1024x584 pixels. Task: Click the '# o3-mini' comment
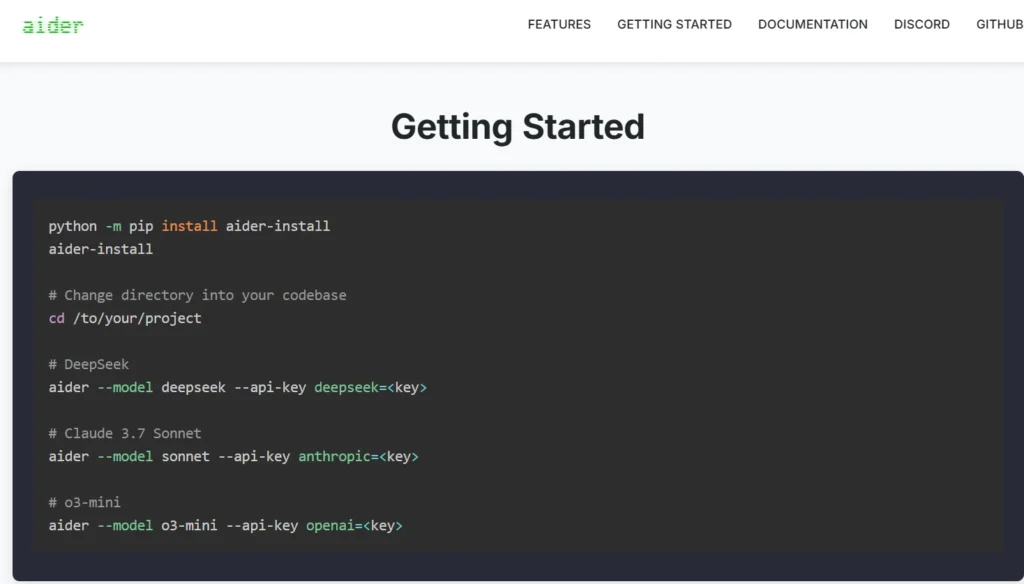[x=84, y=502]
